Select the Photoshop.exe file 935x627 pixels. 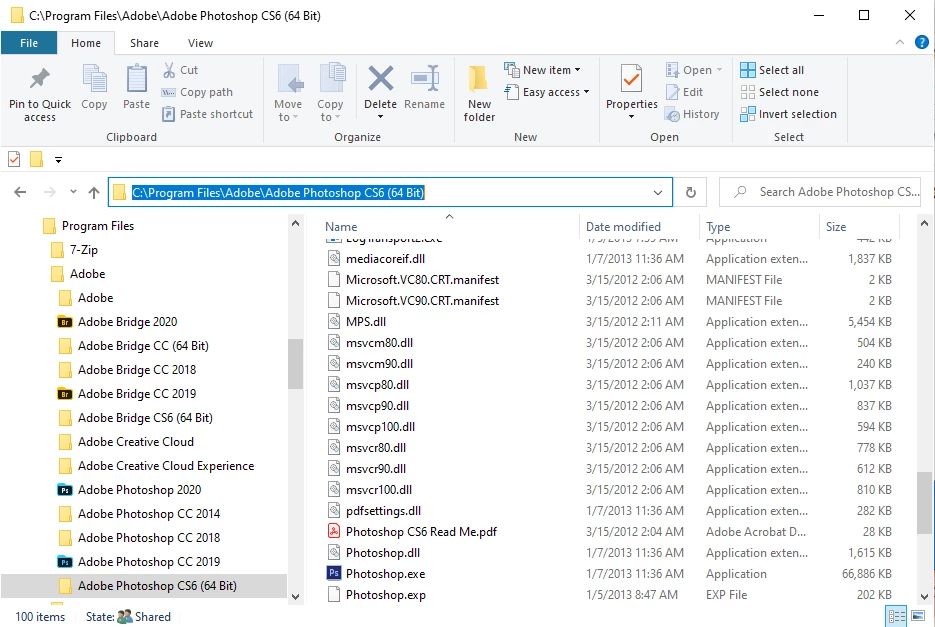[x=385, y=574]
